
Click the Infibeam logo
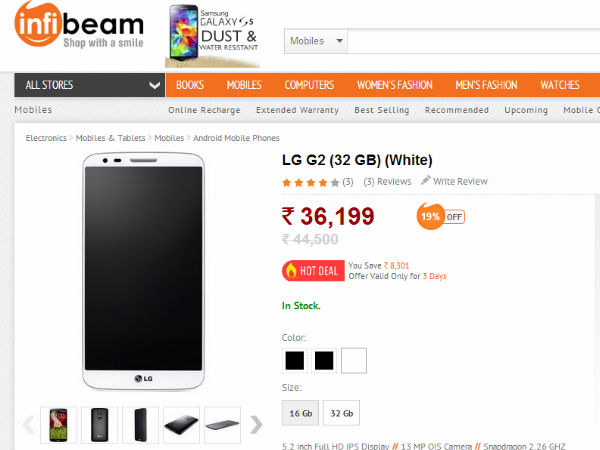(x=79, y=25)
